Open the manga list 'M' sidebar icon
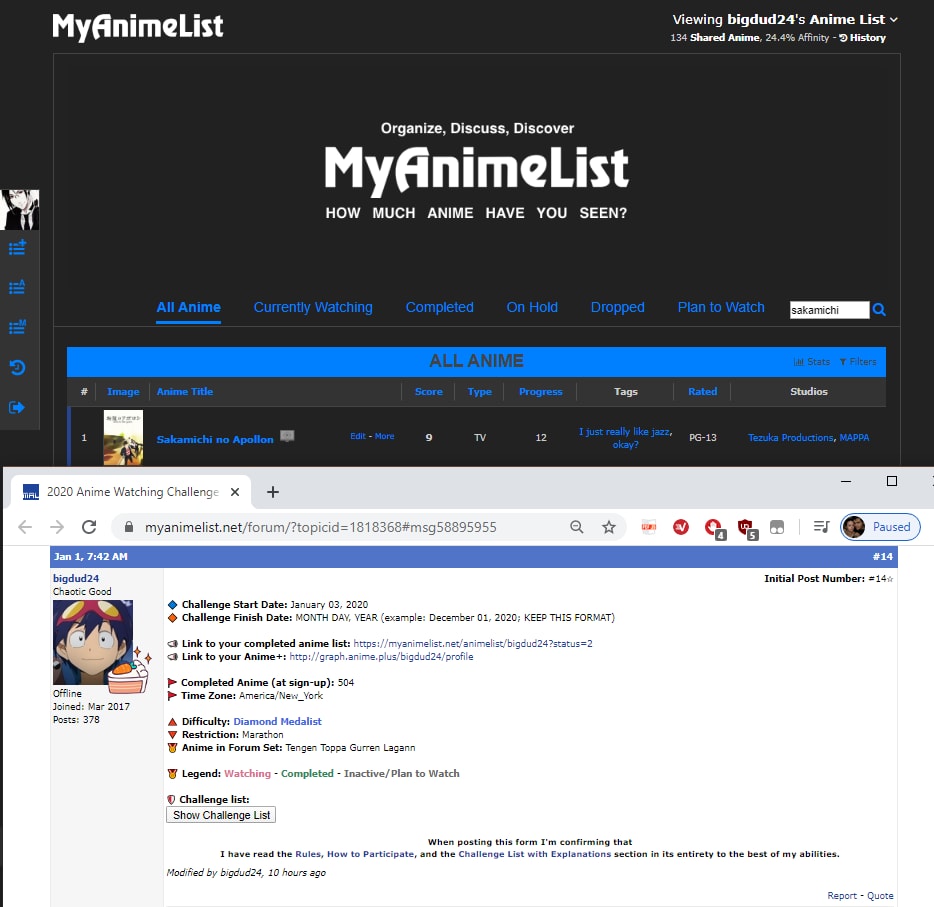Viewport: 934px width, 907px height. [17, 327]
